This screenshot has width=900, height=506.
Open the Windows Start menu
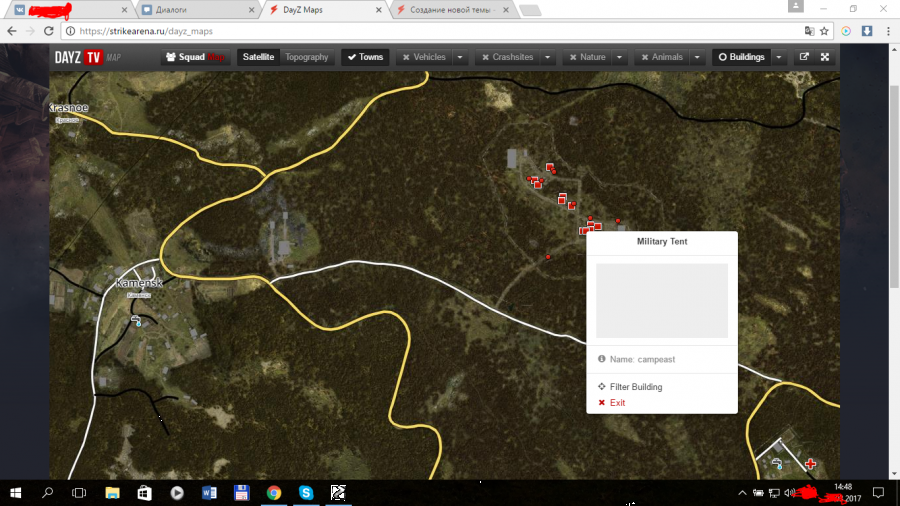click(x=15, y=493)
